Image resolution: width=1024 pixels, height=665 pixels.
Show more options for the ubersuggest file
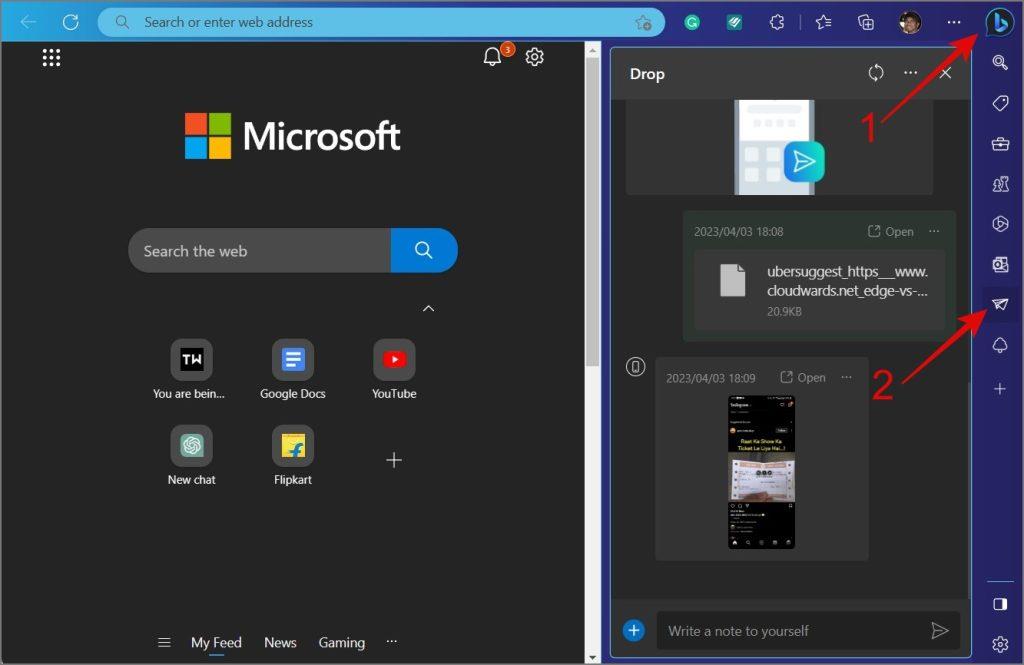pos(934,231)
